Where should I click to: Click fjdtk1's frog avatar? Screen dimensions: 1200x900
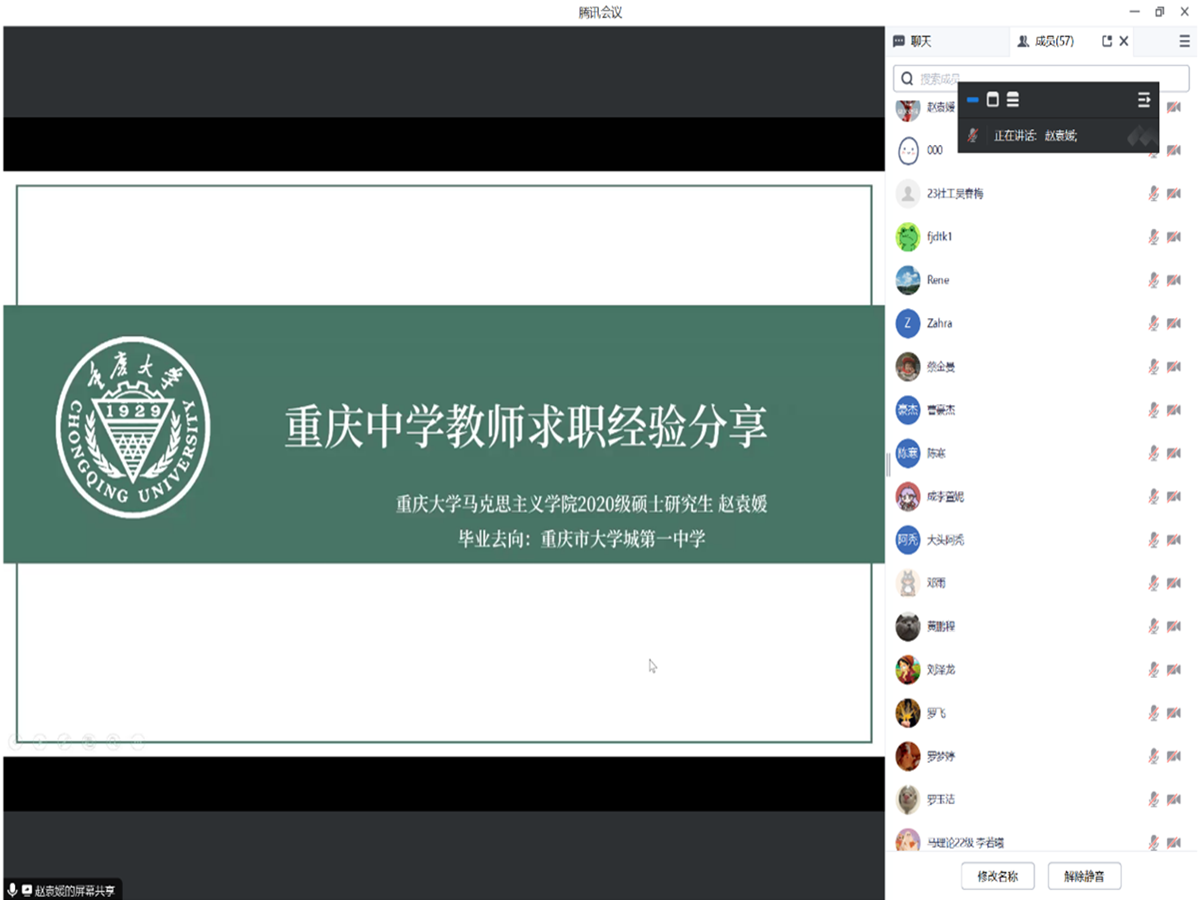pyautogui.click(x=907, y=237)
